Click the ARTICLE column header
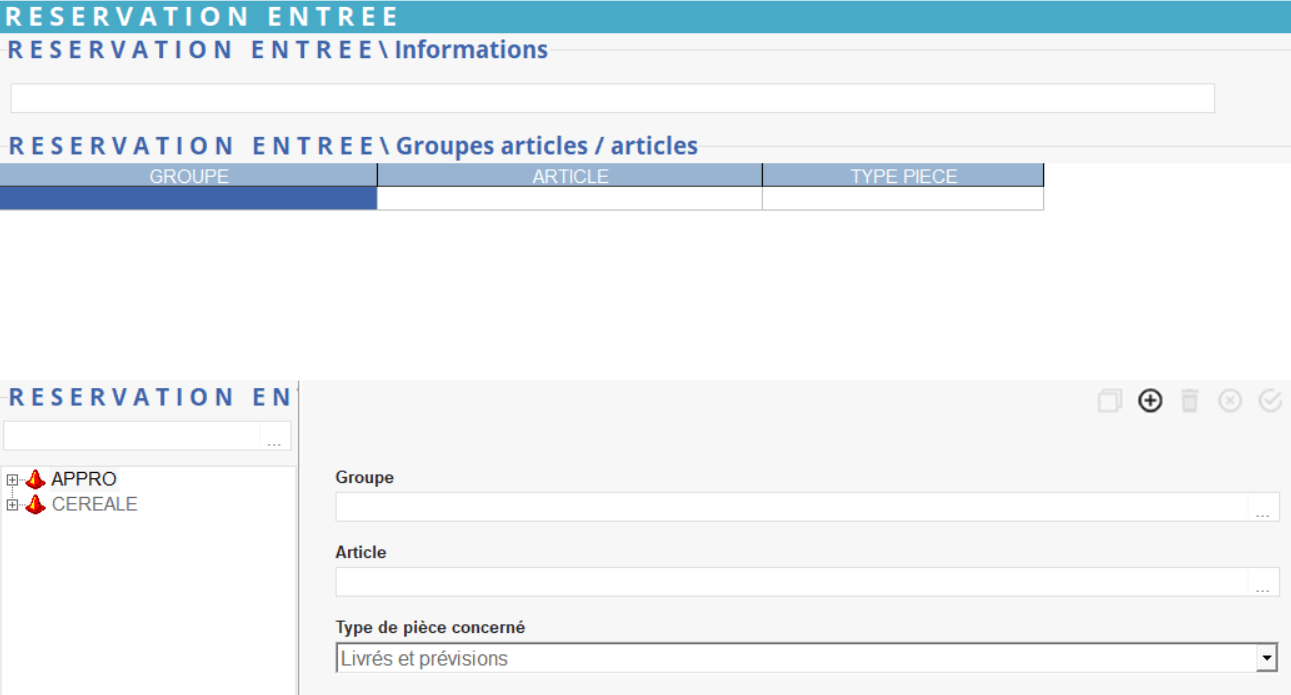1291x695 pixels. click(x=570, y=176)
